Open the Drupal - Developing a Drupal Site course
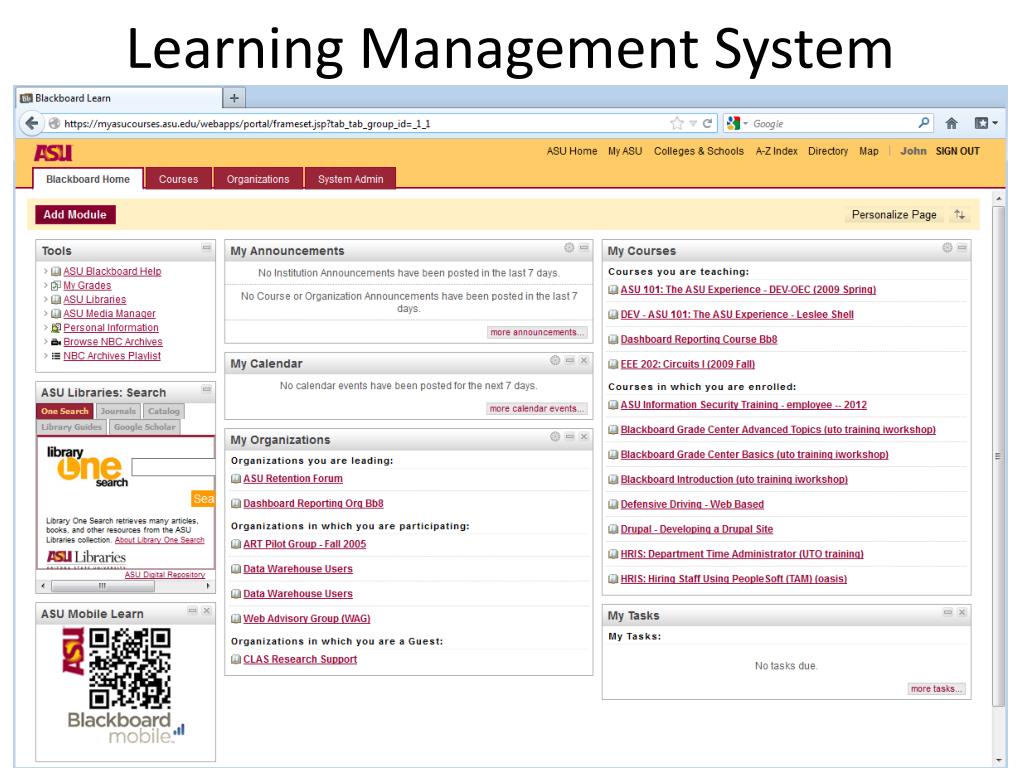Screen dimensions: 1024x768 (x=697, y=529)
